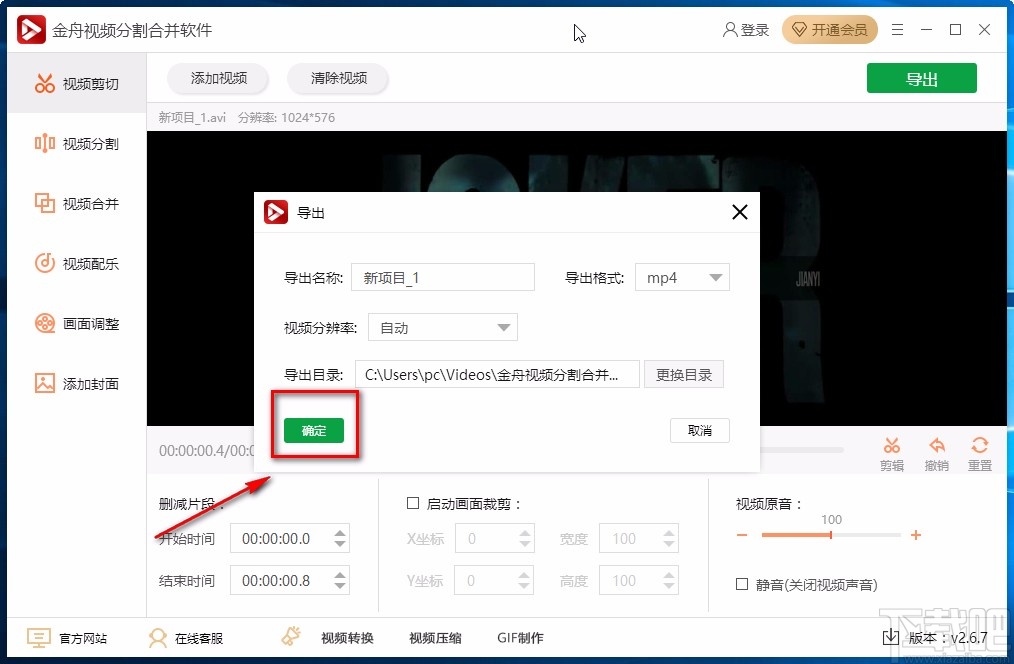This screenshot has width=1014, height=664.
Task: Click the app logo in the title bar
Action: (x=31, y=30)
